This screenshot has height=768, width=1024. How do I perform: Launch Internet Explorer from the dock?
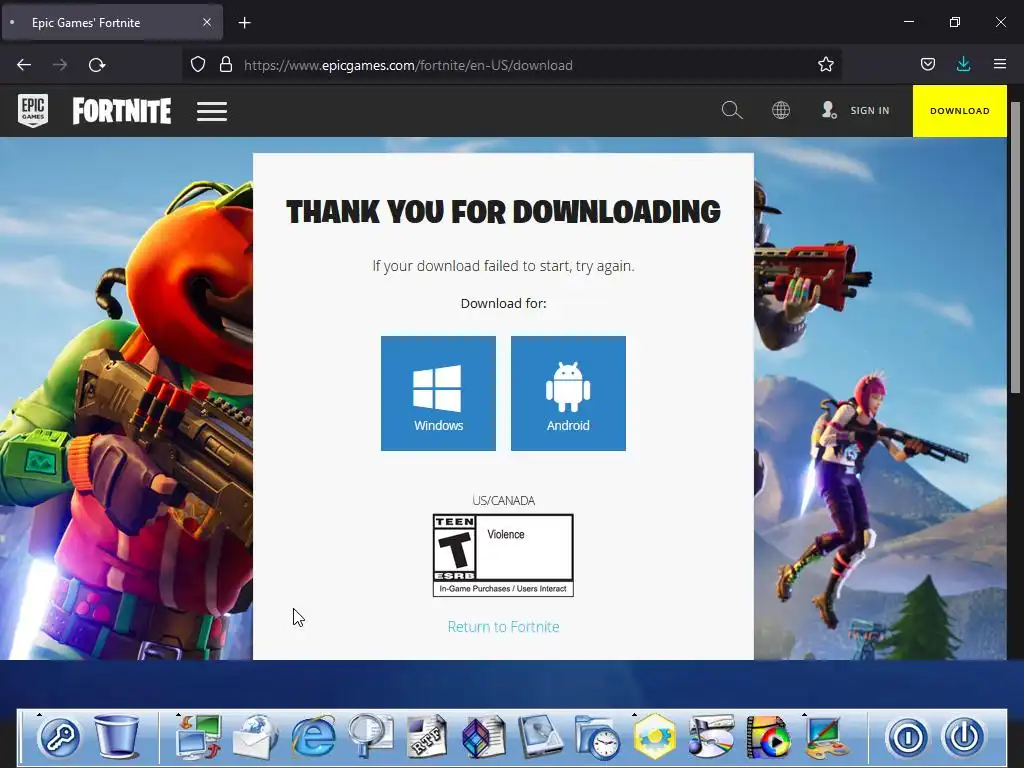pyautogui.click(x=313, y=737)
